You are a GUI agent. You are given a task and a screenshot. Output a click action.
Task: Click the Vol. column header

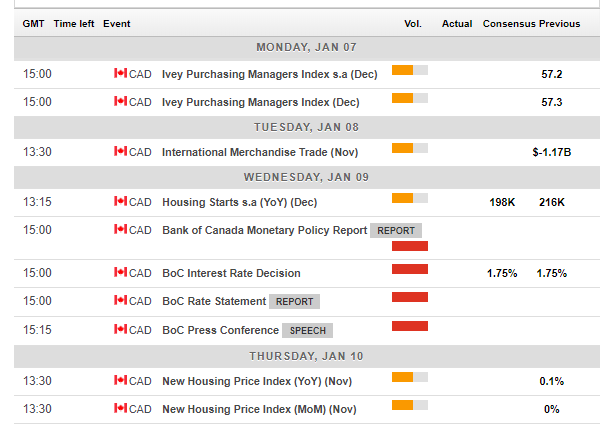tap(412, 23)
